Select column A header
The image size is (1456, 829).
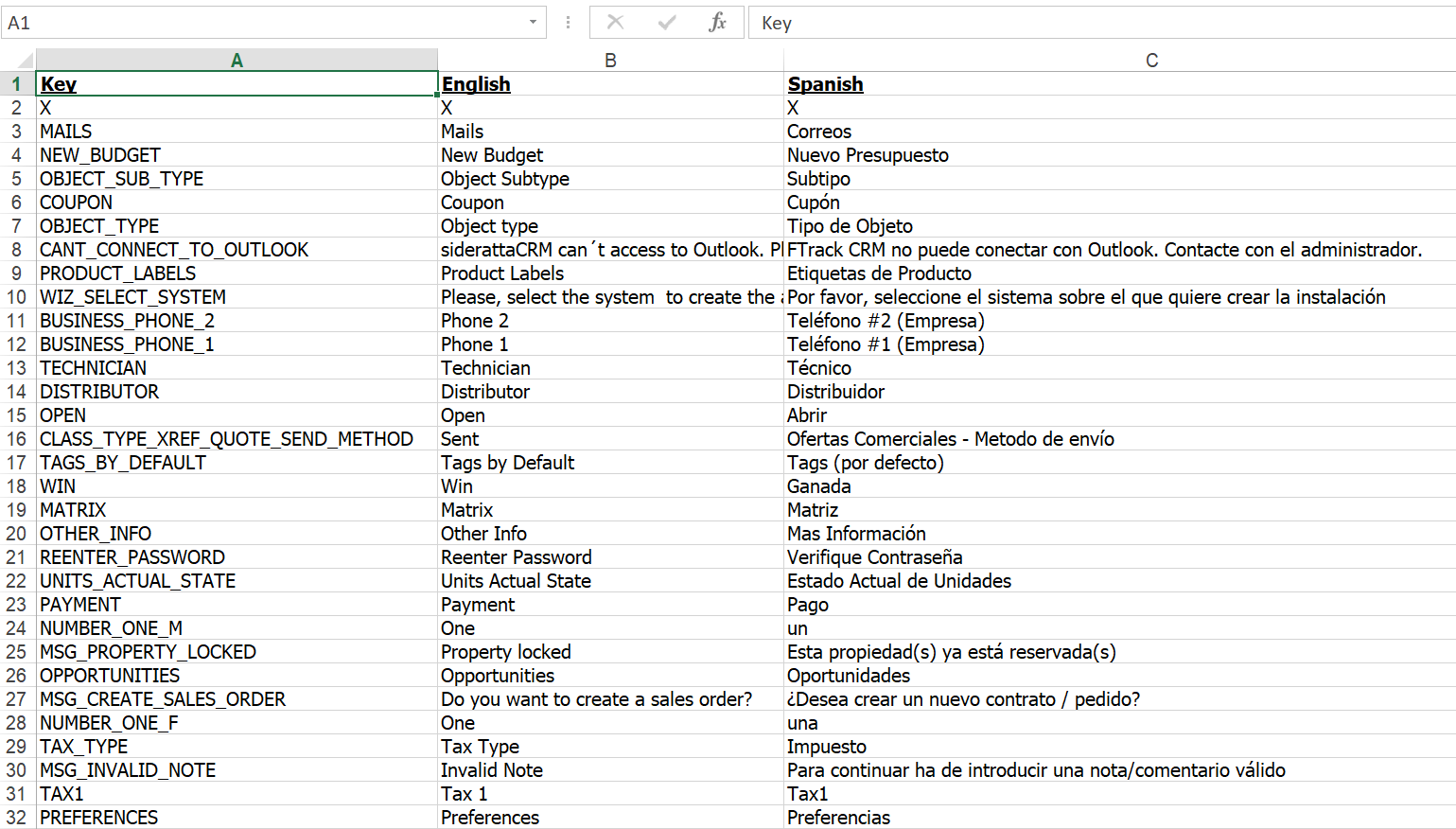(237, 61)
